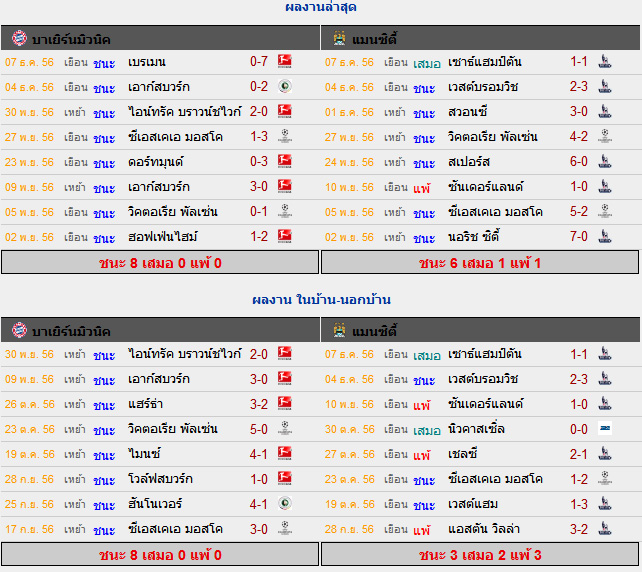Click the date 24 พ.ย. 56 in the สเปอร์ส row
The image size is (642, 572).
349,162
